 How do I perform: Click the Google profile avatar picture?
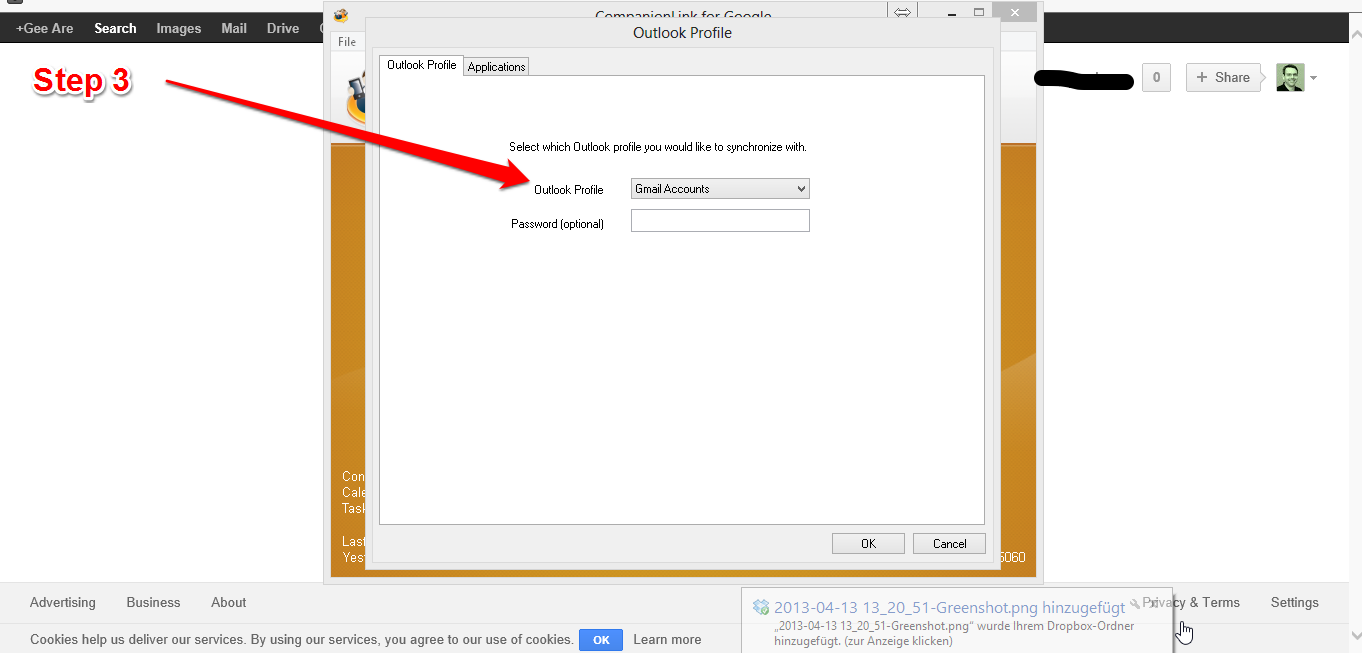point(1290,77)
